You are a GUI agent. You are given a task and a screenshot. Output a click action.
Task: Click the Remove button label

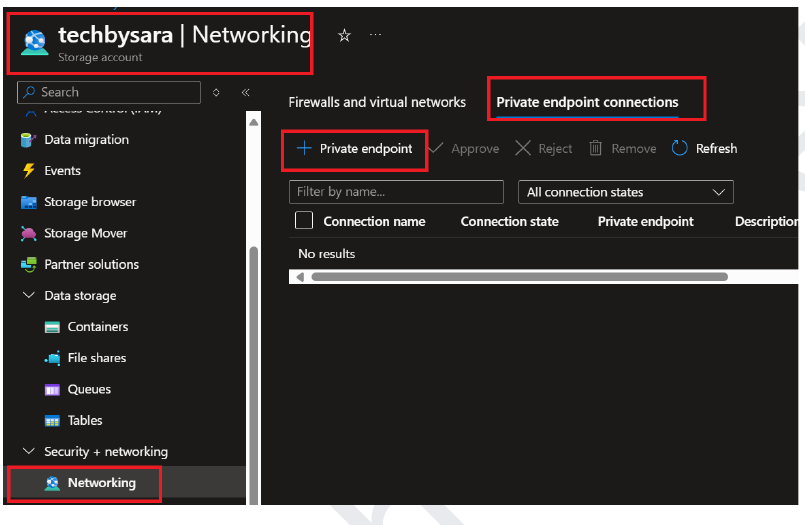pyautogui.click(x=634, y=149)
